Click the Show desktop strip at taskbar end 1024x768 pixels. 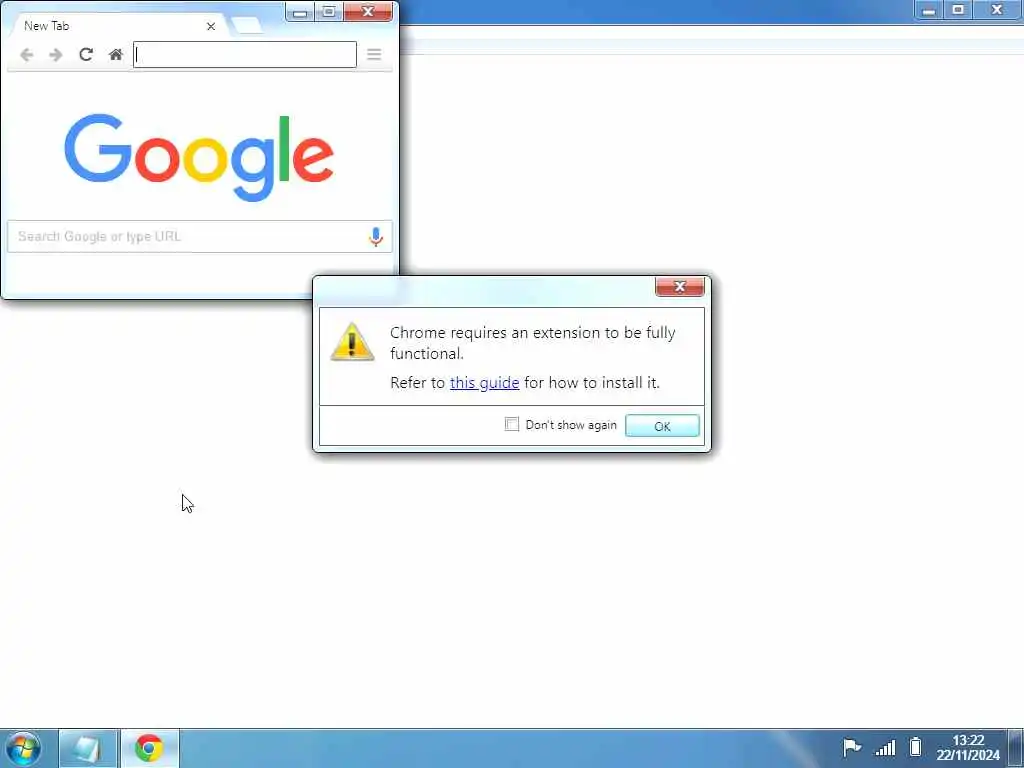[1016, 748]
